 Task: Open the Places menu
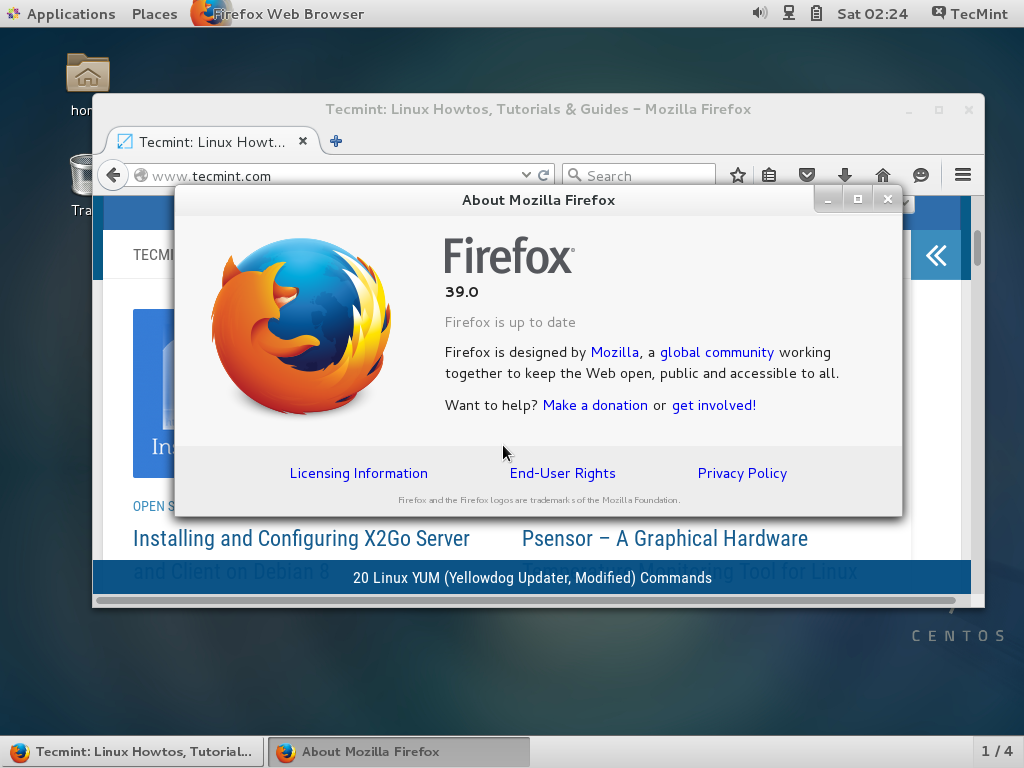155,14
